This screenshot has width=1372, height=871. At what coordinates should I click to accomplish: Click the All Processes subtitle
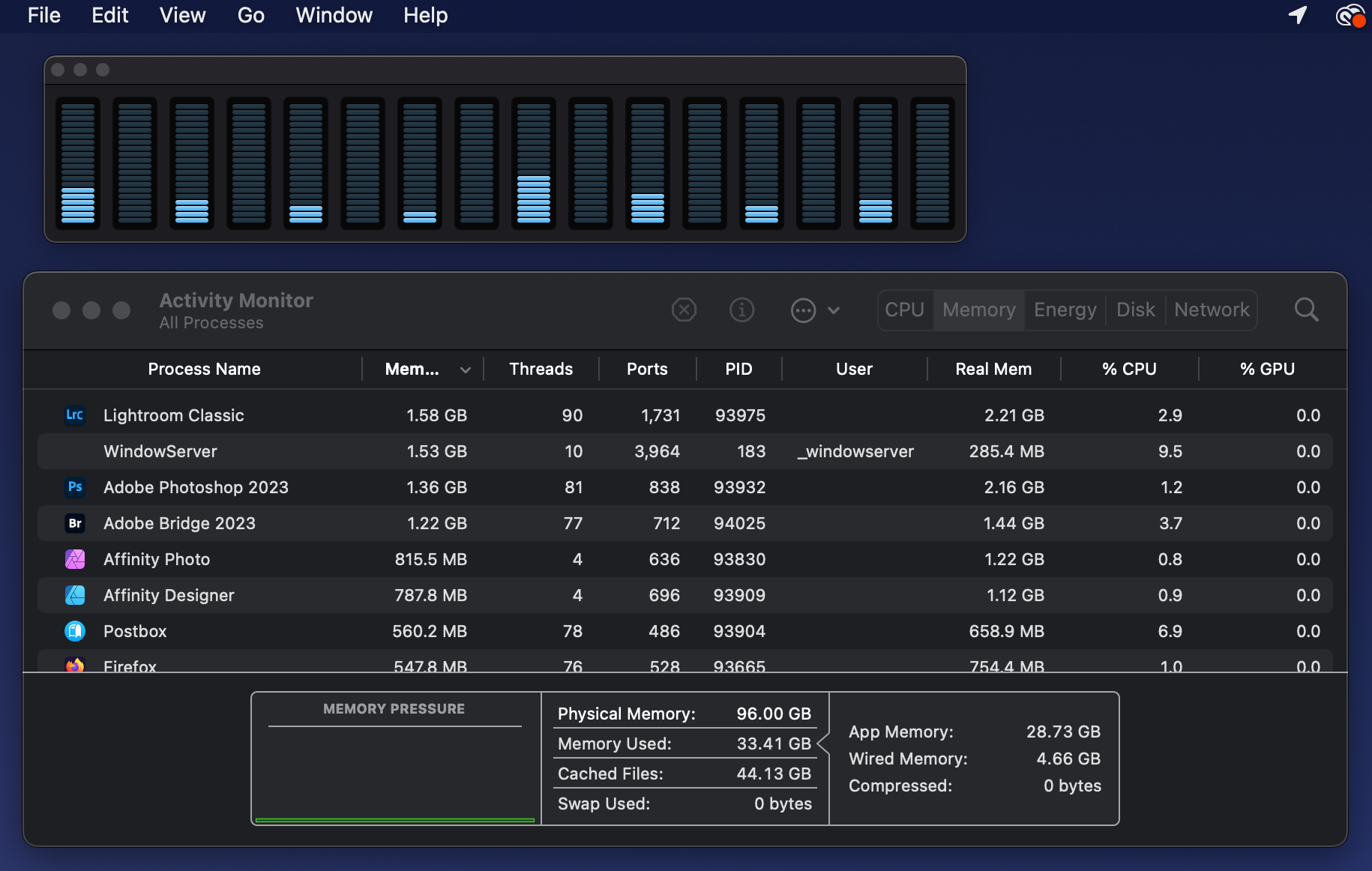tap(211, 323)
